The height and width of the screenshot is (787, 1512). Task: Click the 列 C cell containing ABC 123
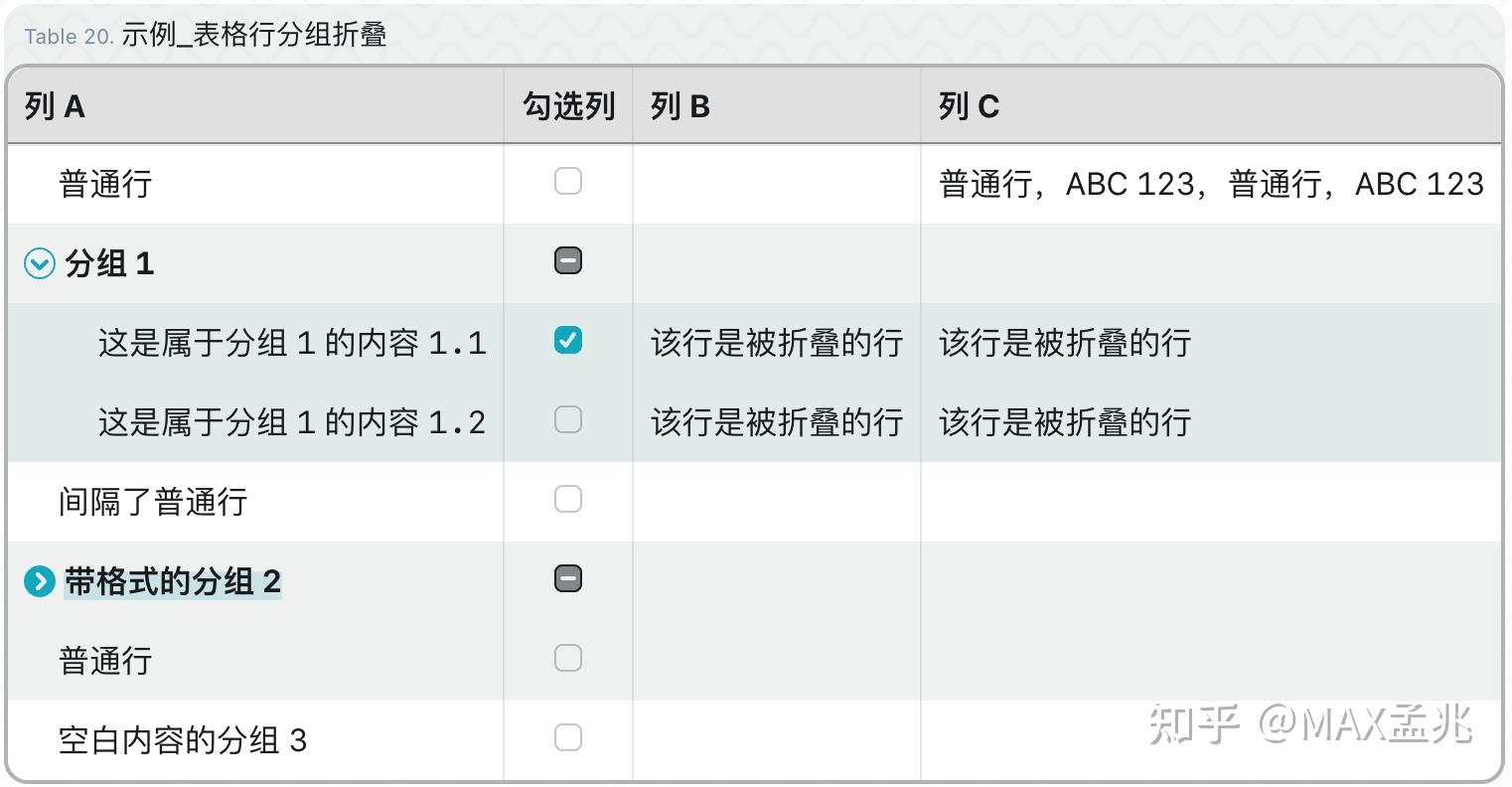pos(1211,184)
